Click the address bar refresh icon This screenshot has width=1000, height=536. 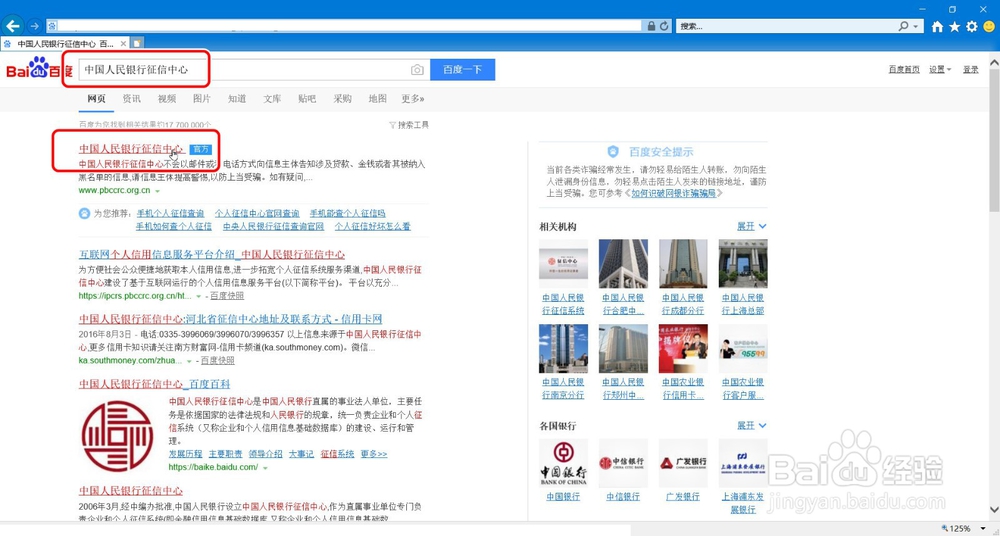coord(665,26)
